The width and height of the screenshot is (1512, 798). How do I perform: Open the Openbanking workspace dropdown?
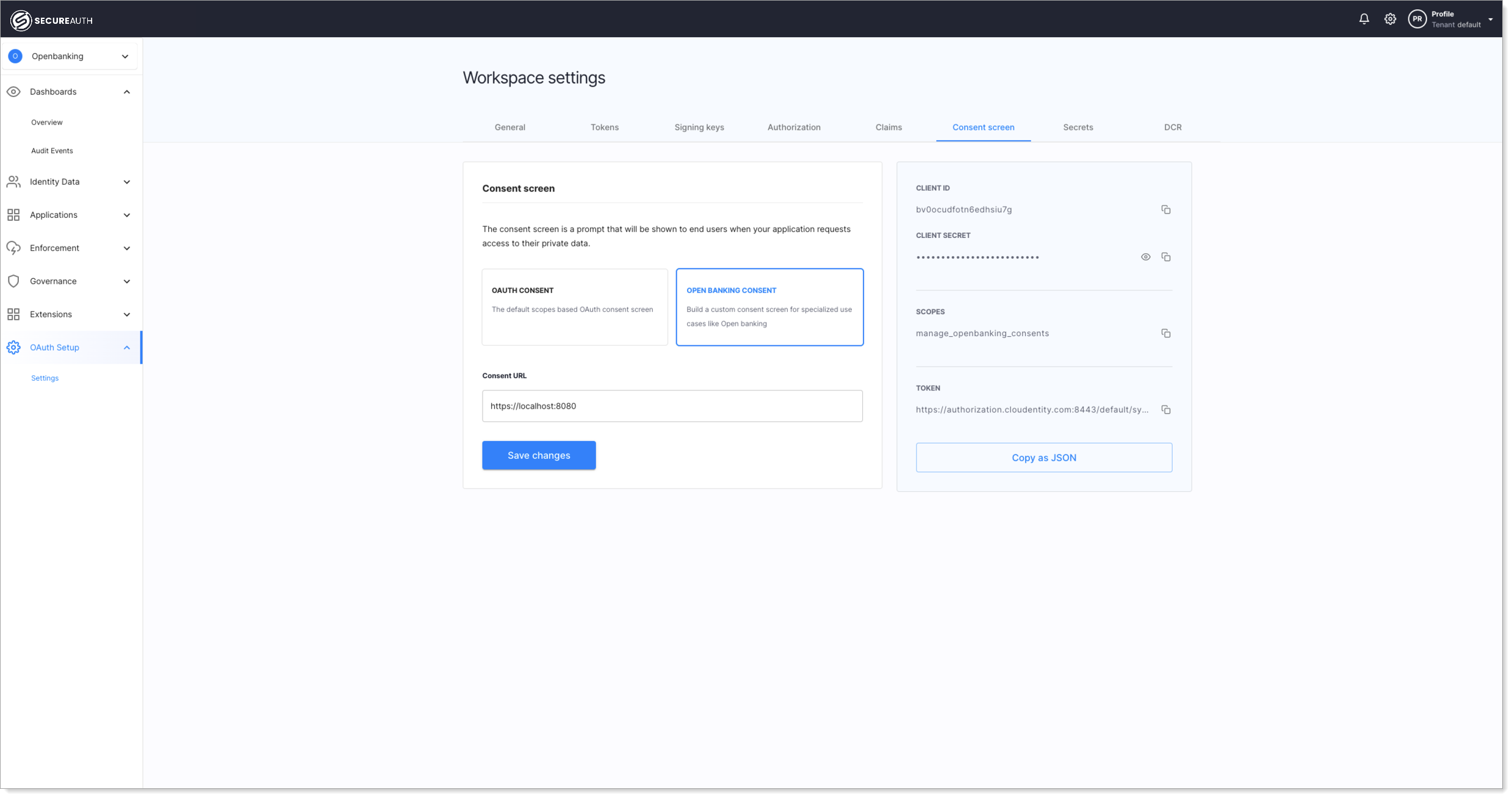[x=70, y=56]
